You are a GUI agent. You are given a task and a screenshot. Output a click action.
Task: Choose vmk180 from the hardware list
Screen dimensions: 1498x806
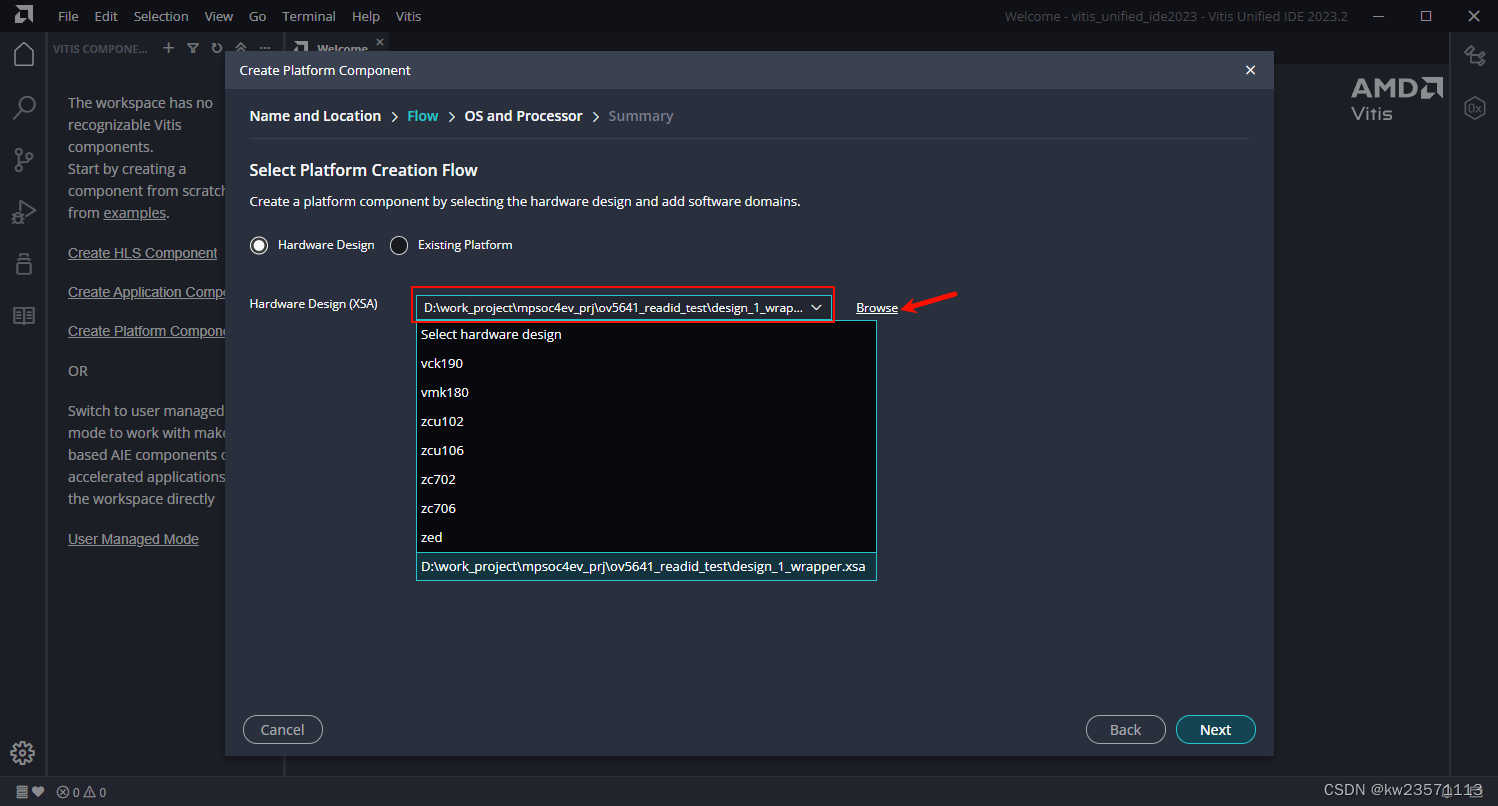pyautogui.click(x=646, y=392)
